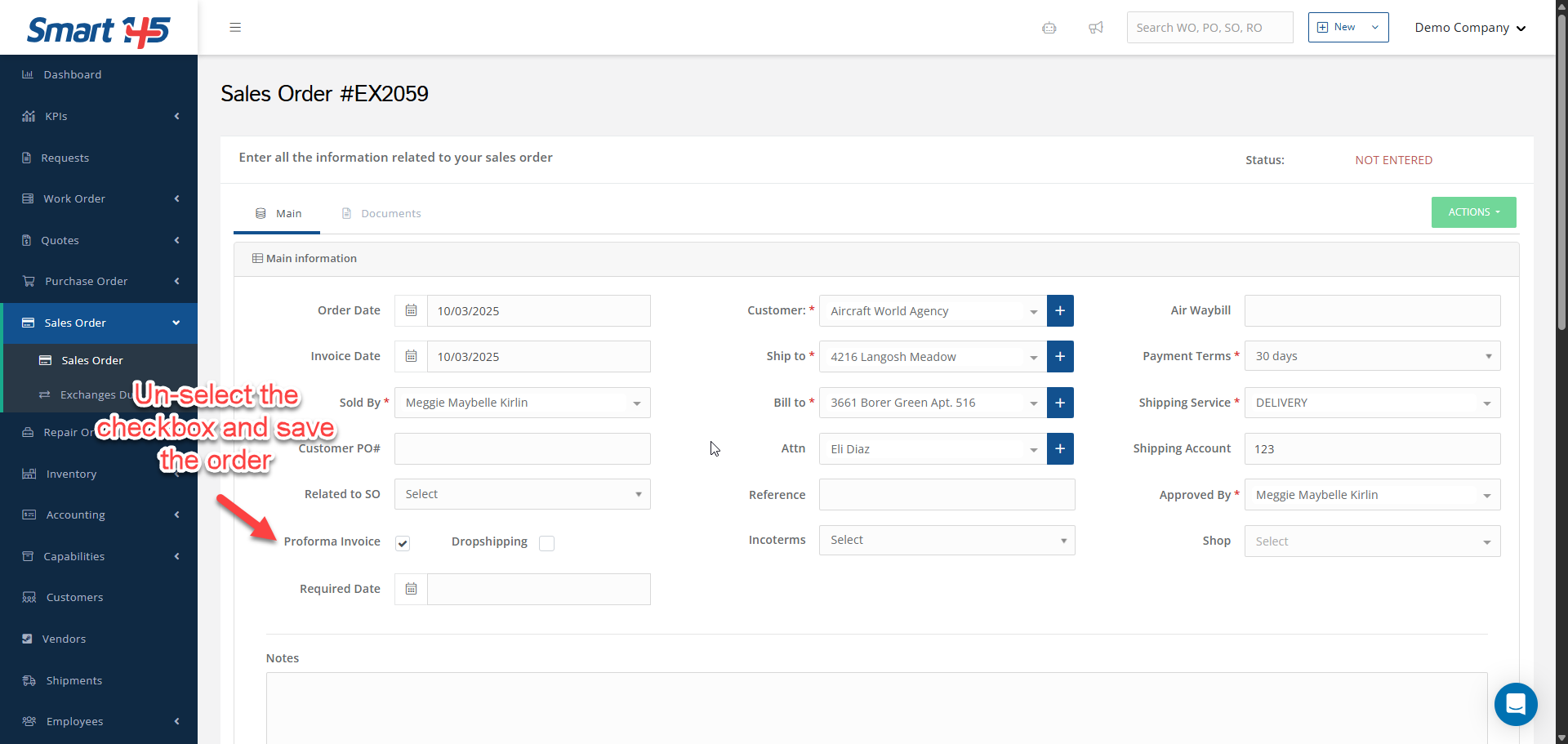Enable the Dropshipping checkbox

click(x=547, y=544)
